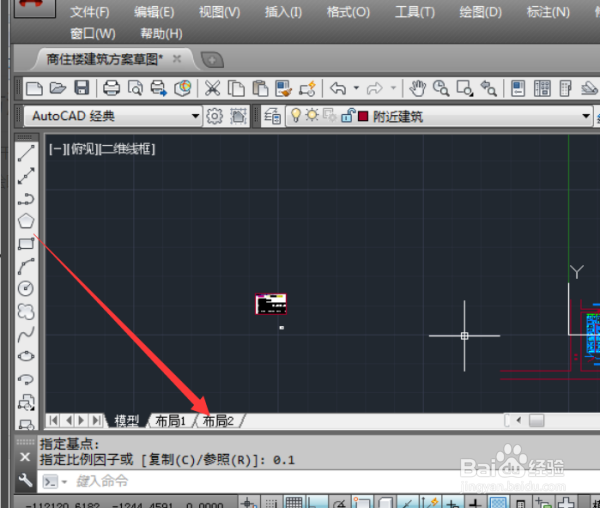Screen dimensions: 600x508
Task: Select the Revision Cloud tool
Action: 26,311
